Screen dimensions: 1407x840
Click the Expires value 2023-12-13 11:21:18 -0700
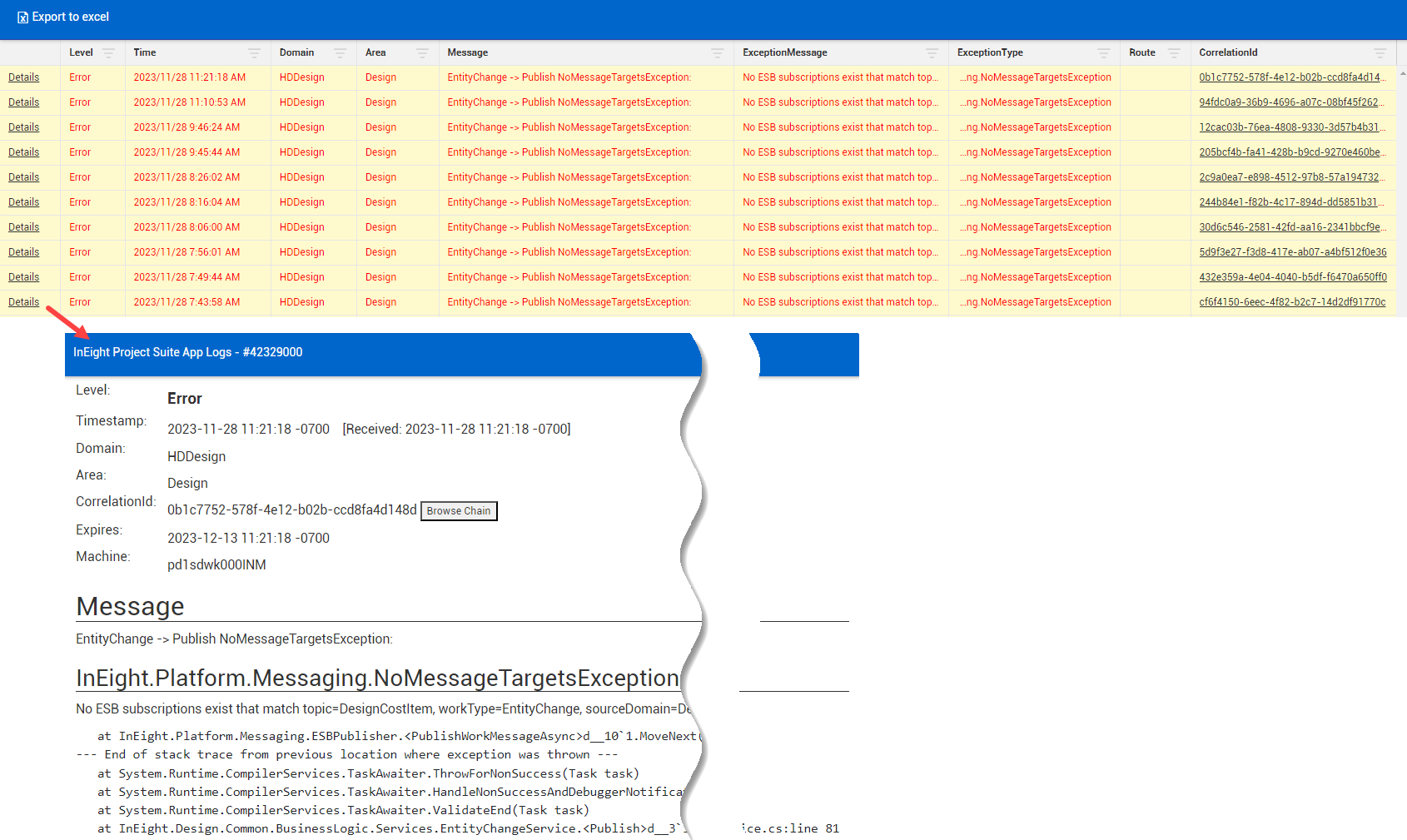(x=248, y=538)
